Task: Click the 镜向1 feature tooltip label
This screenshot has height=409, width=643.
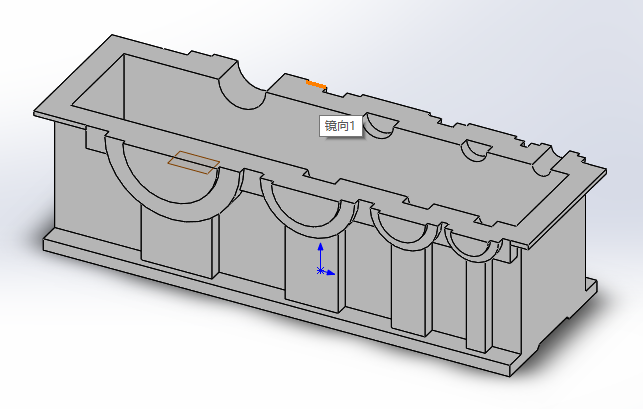Action: tap(340, 126)
